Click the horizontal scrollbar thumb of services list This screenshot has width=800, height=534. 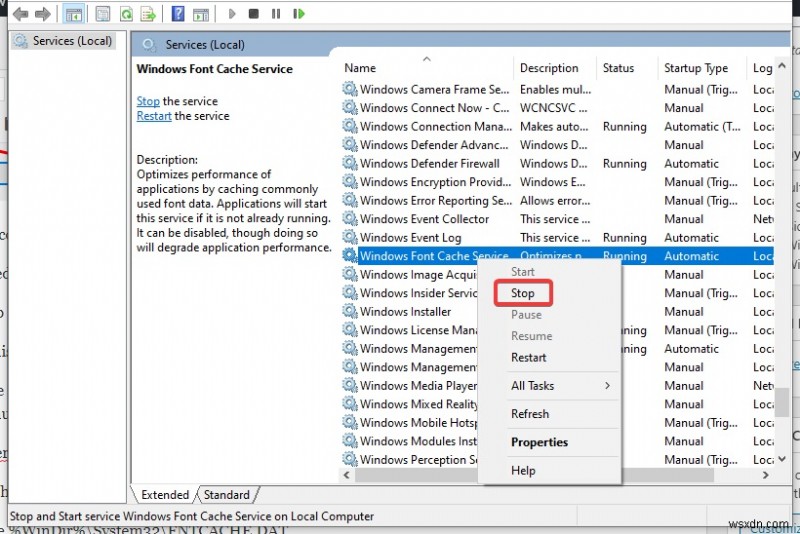coord(534,475)
